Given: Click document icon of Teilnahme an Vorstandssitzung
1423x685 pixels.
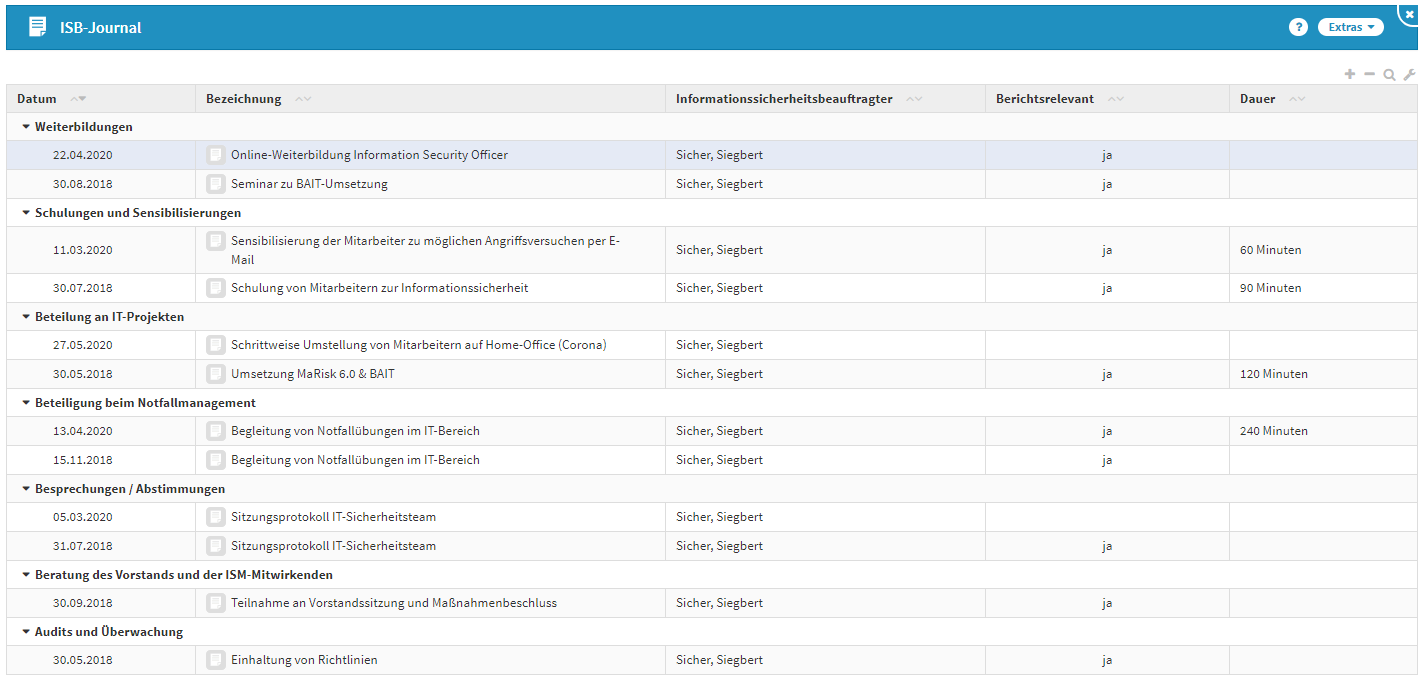Looking at the screenshot, I should 215,603.
